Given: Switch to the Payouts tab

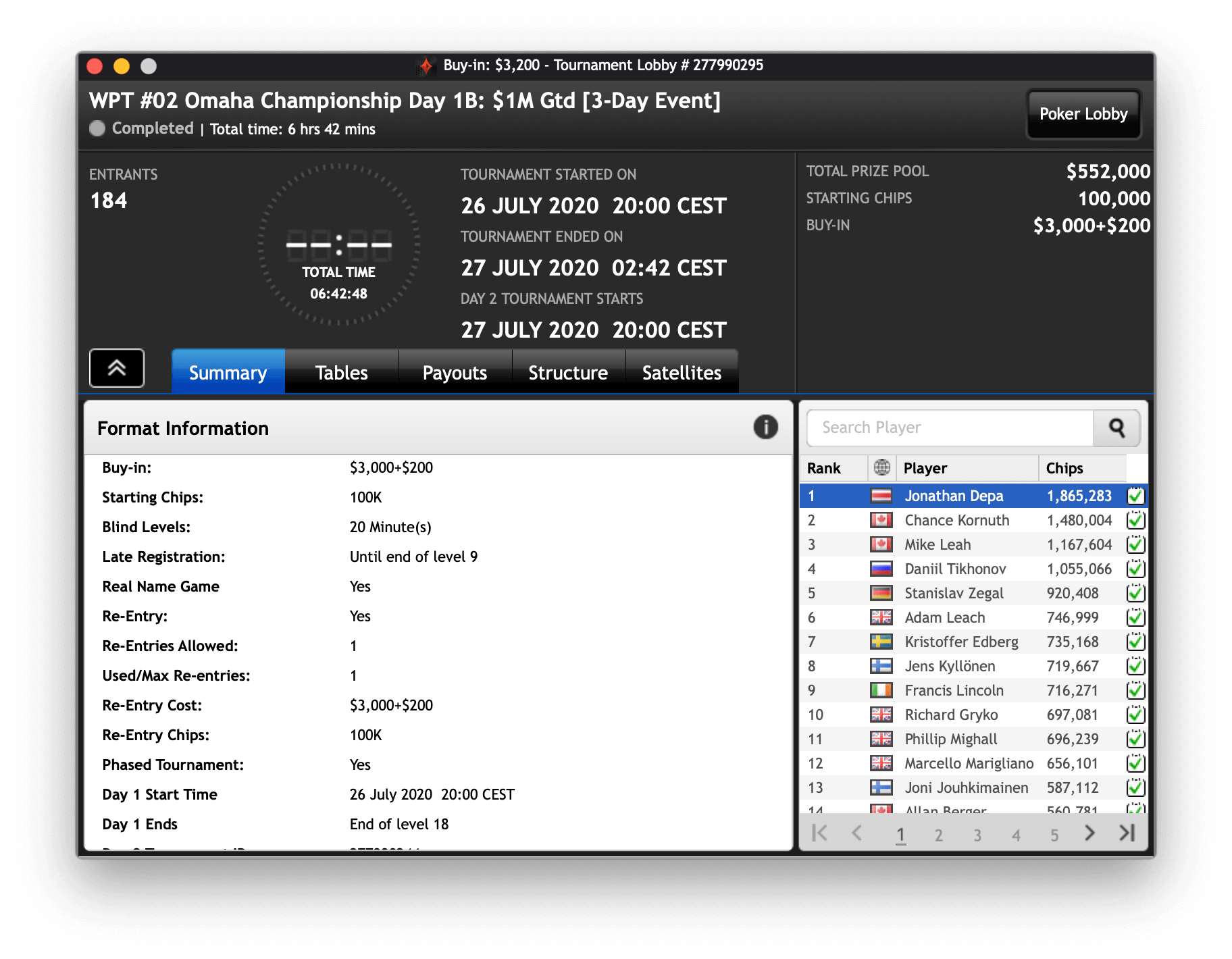Looking at the screenshot, I should [x=455, y=372].
